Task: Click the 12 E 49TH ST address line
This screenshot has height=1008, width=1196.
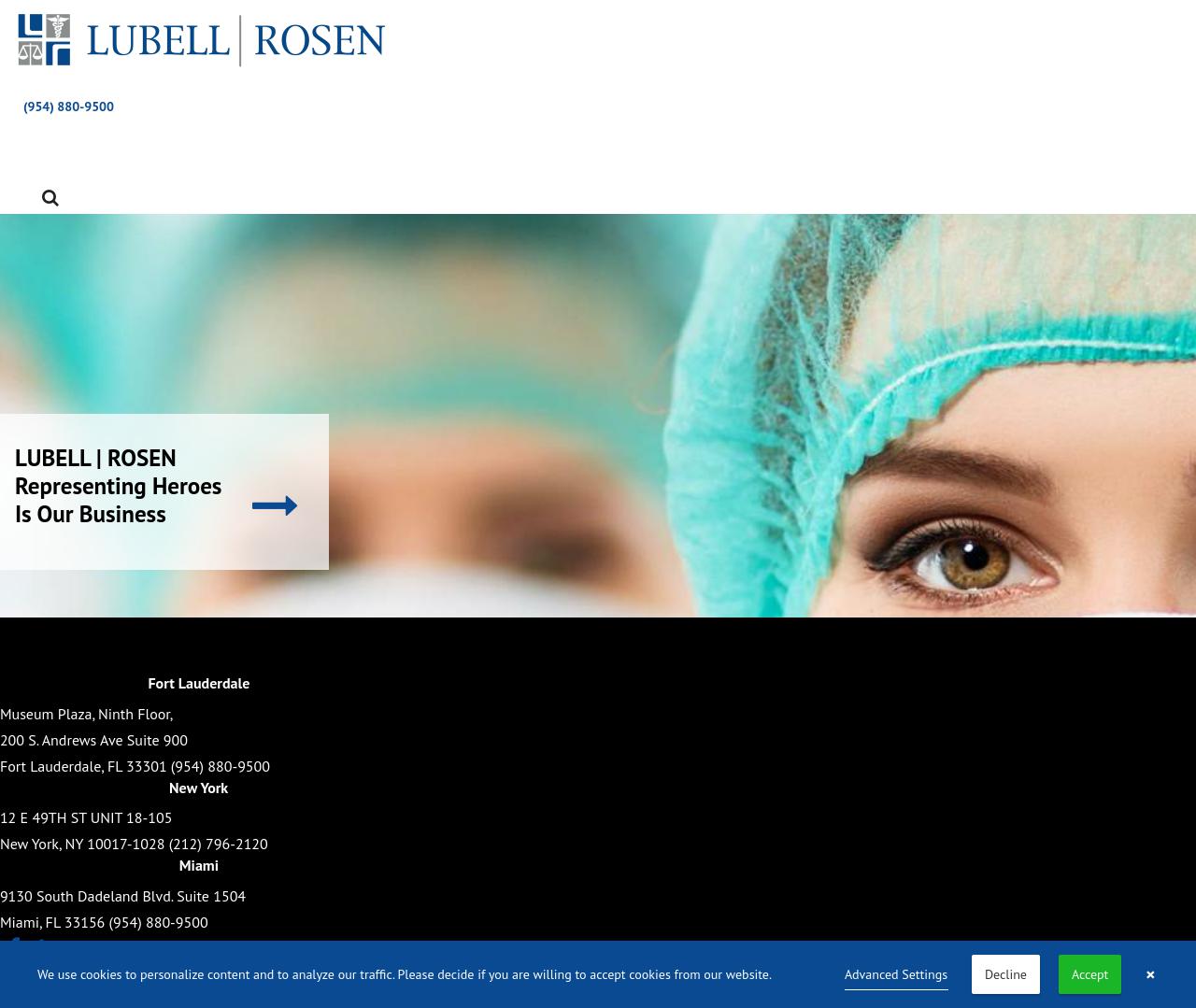Action: (x=86, y=817)
